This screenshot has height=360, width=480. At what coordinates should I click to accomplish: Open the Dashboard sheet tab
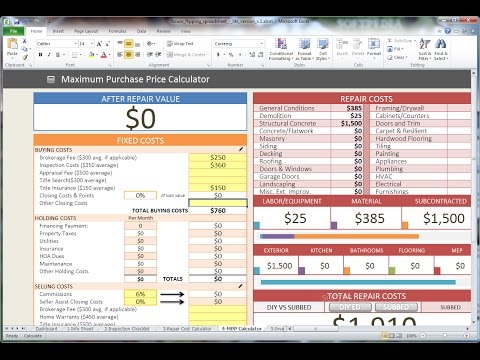point(46,329)
